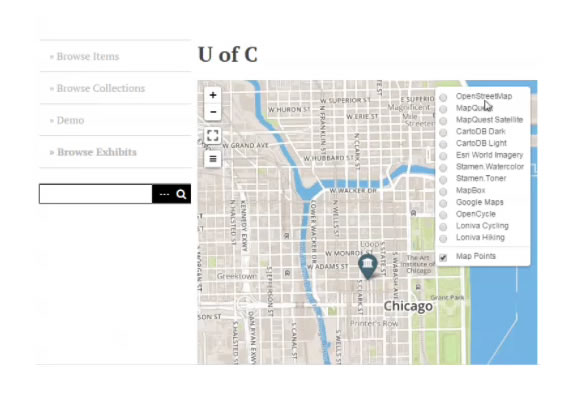This screenshot has height=400, width=581.
Task: Open the map list menu icon
Action: click(x=213, y=159)
